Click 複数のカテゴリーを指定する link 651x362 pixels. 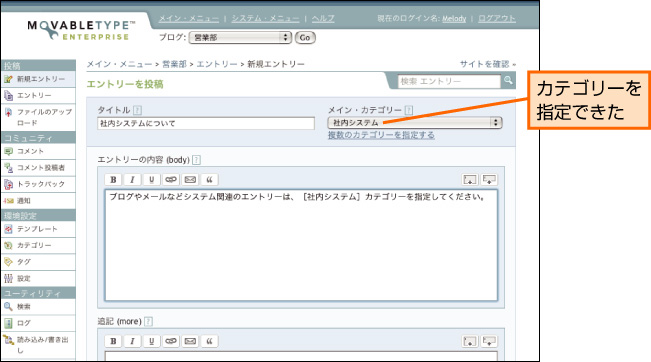coord(381,135)
